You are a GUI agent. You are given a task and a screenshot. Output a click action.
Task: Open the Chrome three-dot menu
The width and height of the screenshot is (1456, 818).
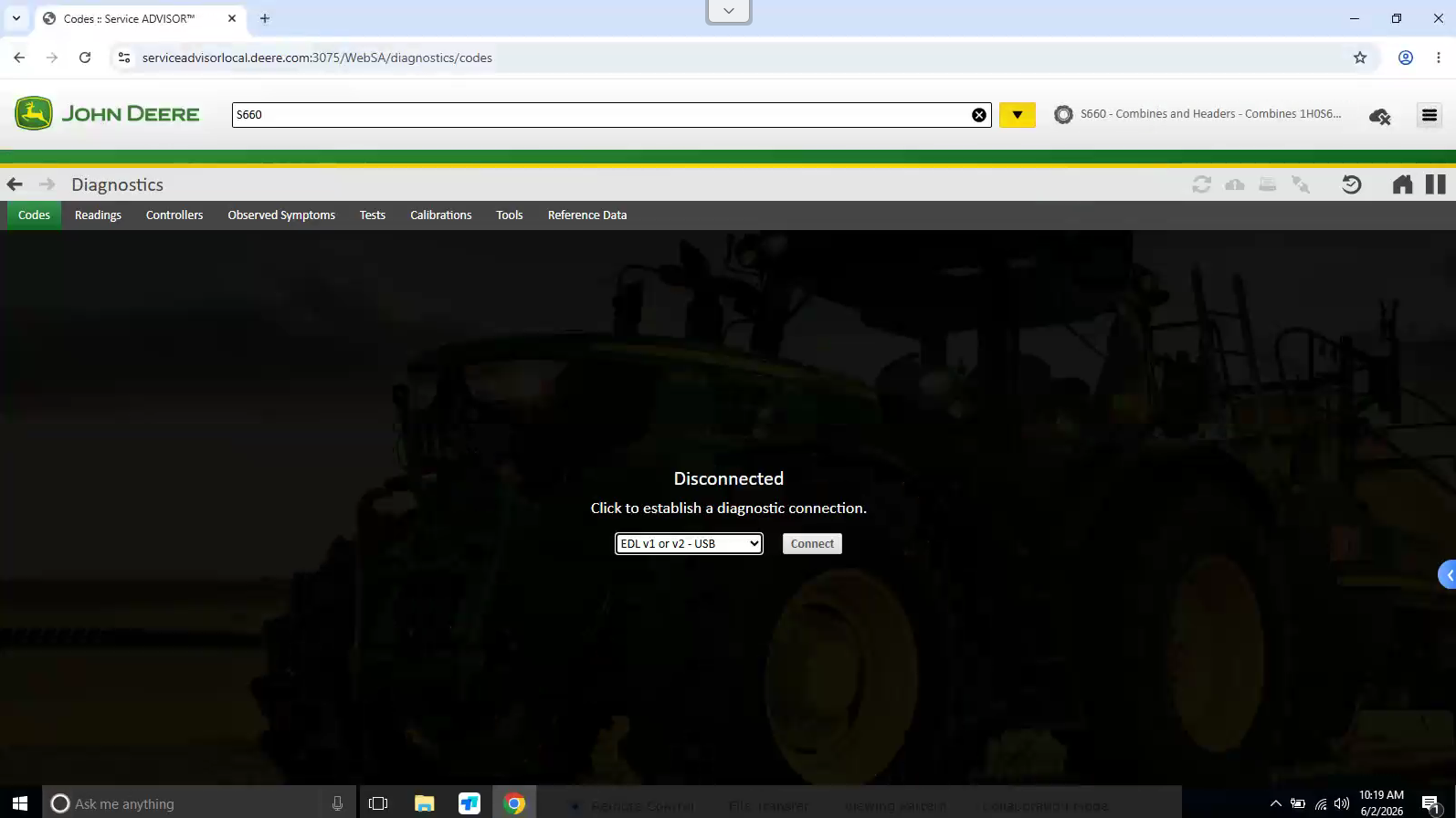pyautogui.click(x=1439, y=58)
